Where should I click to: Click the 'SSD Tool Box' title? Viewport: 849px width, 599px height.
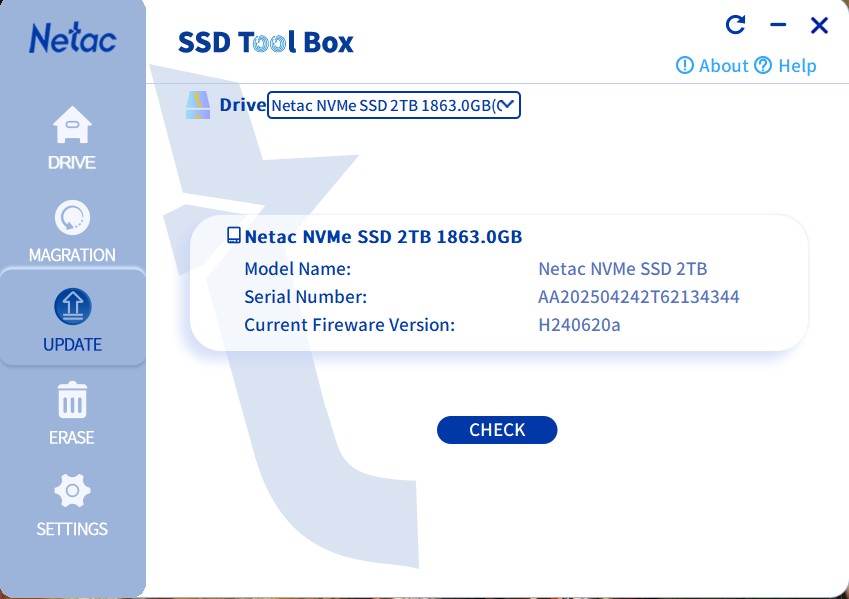click(266, 42)
